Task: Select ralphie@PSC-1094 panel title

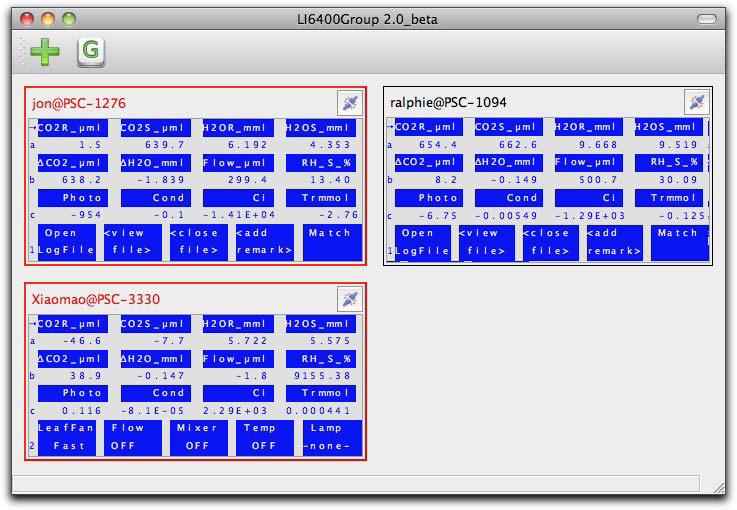Action: 448,102
